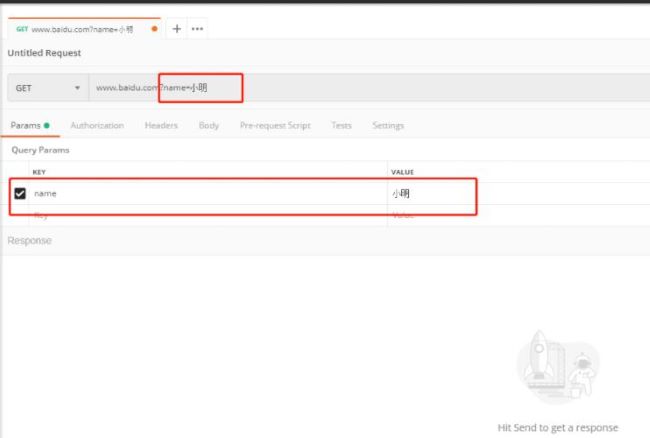Screen dimensions: 650x438
Task: Select the Body tab
Action: tap(208, 126)
